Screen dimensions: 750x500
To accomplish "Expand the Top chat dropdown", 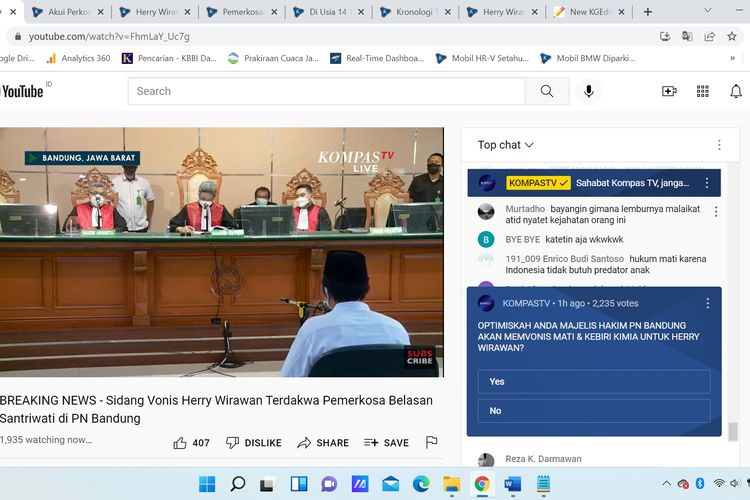I will click(505, 145).
